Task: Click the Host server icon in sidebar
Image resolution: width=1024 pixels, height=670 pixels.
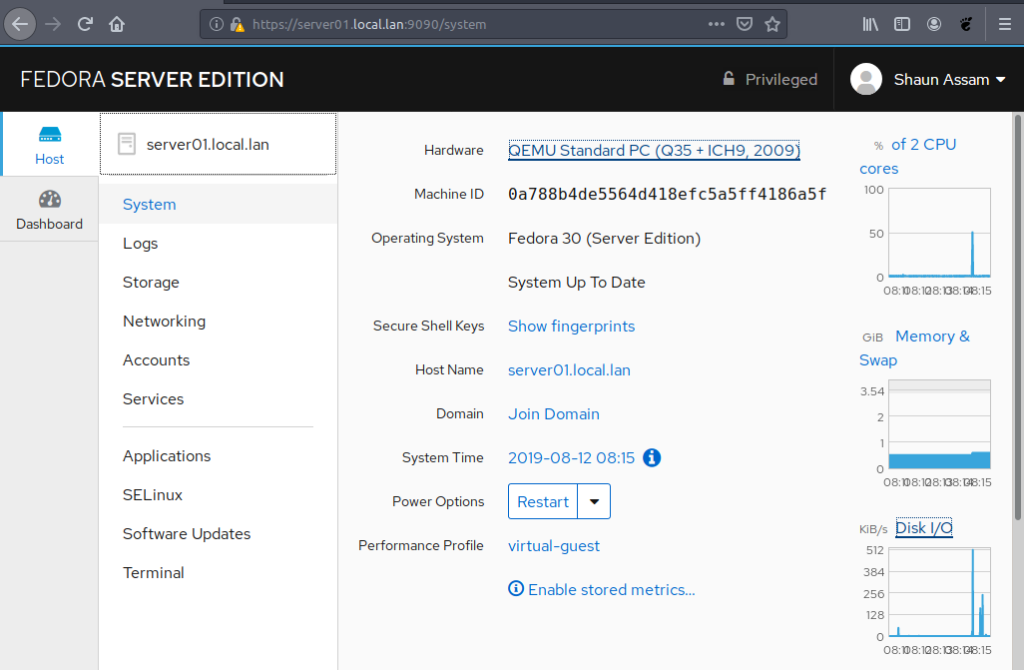Action: coord(49,135)
